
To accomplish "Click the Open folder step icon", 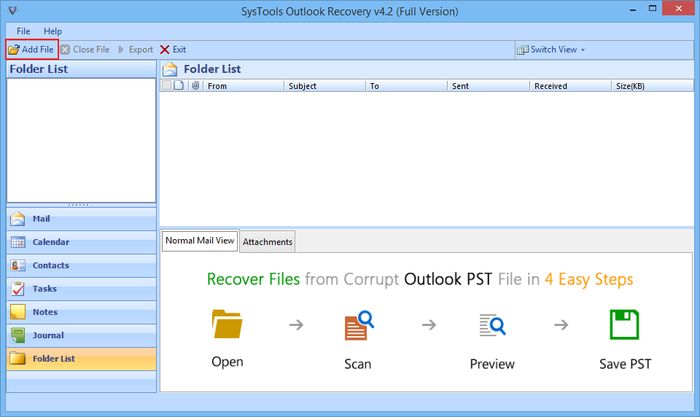I will tap(227, 326).
